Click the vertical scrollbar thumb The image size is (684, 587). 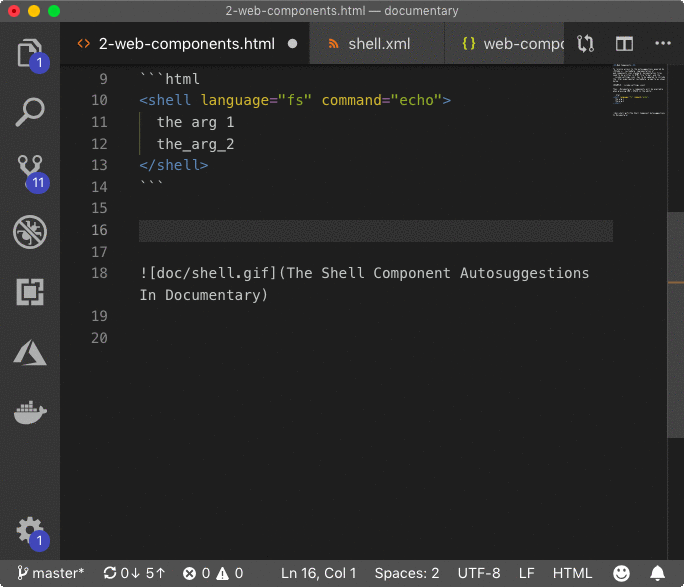[675, 324]
